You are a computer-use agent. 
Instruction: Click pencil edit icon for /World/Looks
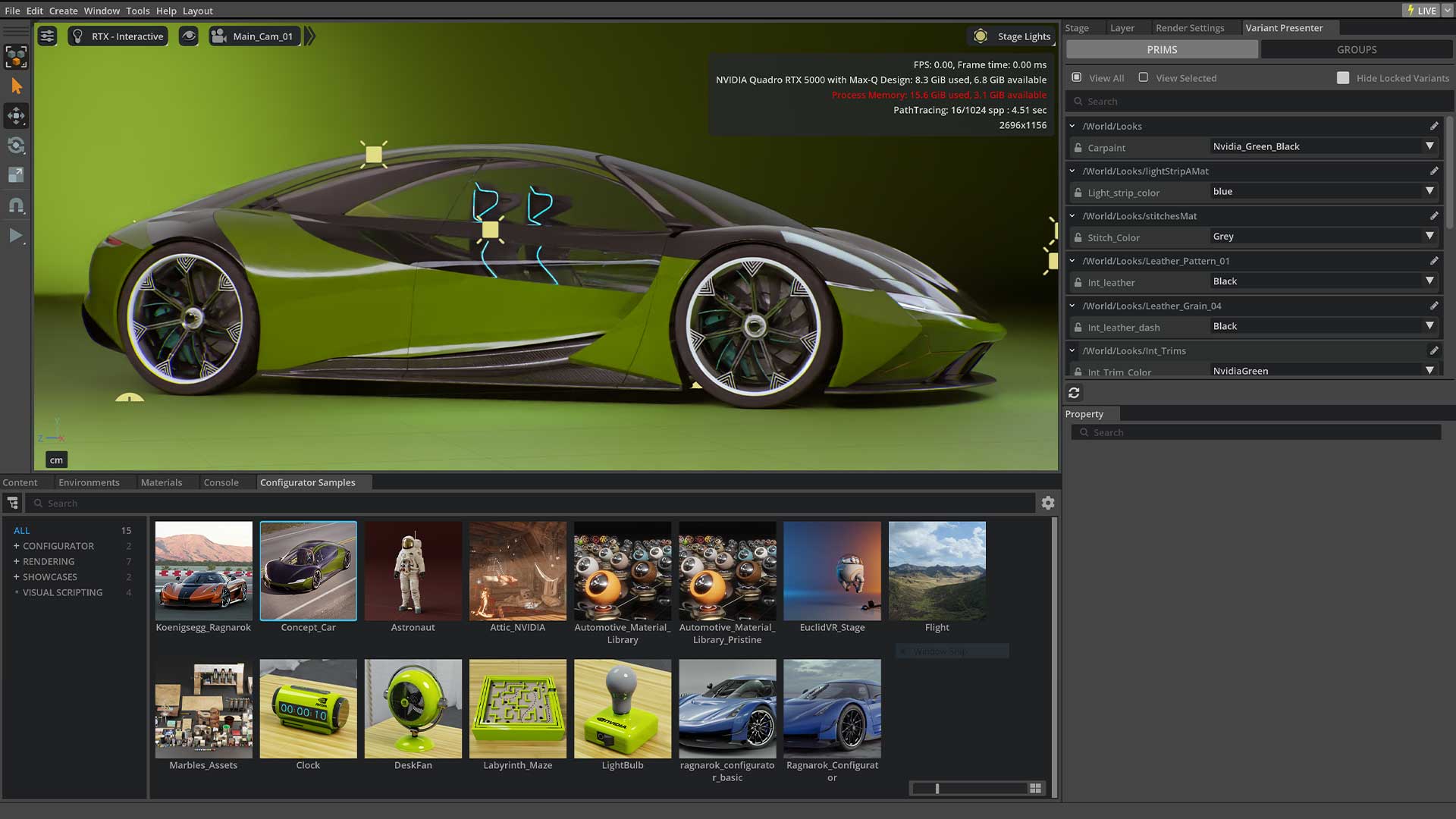[1434, 126]
